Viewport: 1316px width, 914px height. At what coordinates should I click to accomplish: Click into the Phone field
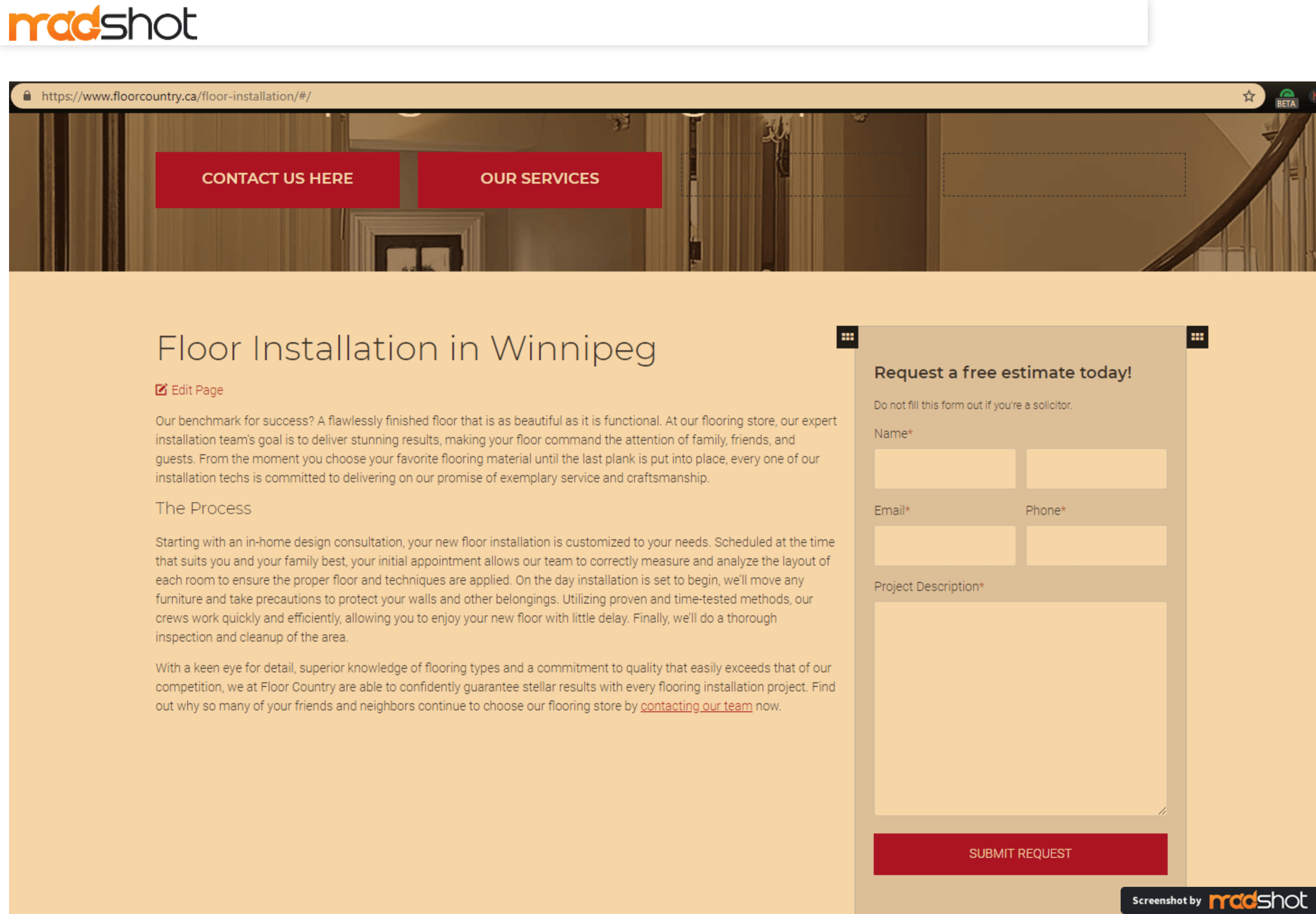[1096, 545]
